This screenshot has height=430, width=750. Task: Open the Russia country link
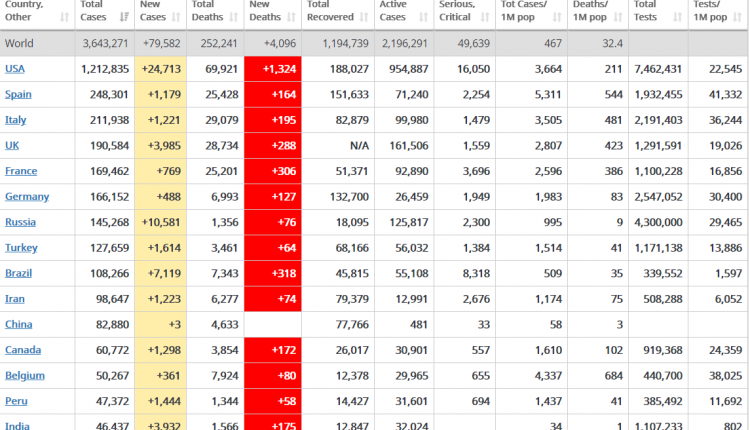[x=21, y=222]
